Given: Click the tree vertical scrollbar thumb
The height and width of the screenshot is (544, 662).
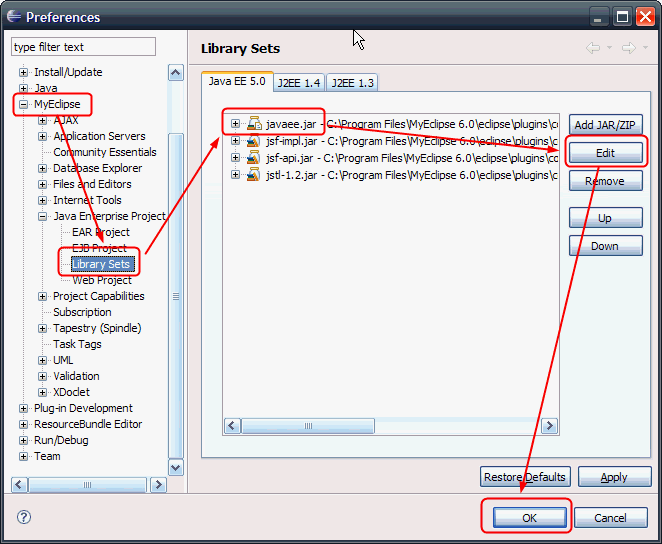Looking at the screenshot, I should click(176, 296).
